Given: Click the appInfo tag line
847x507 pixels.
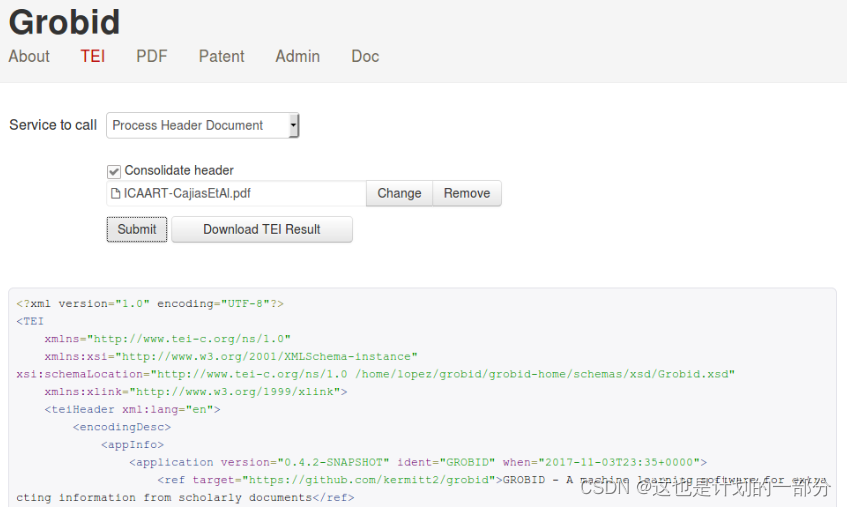Looking at the screenshot, I should click(x=132, y=445).
